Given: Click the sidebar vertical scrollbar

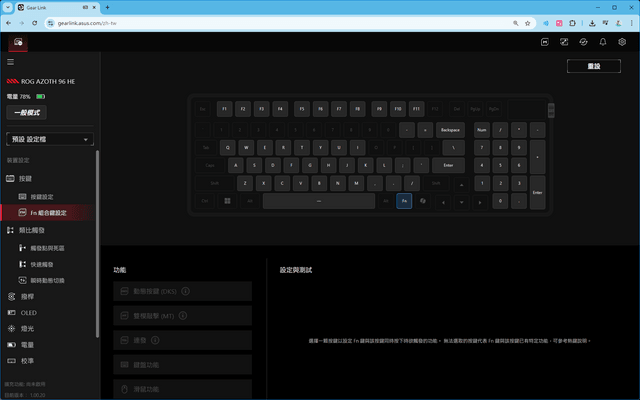Looking at the screenshot, I should (x=97, y=244).
